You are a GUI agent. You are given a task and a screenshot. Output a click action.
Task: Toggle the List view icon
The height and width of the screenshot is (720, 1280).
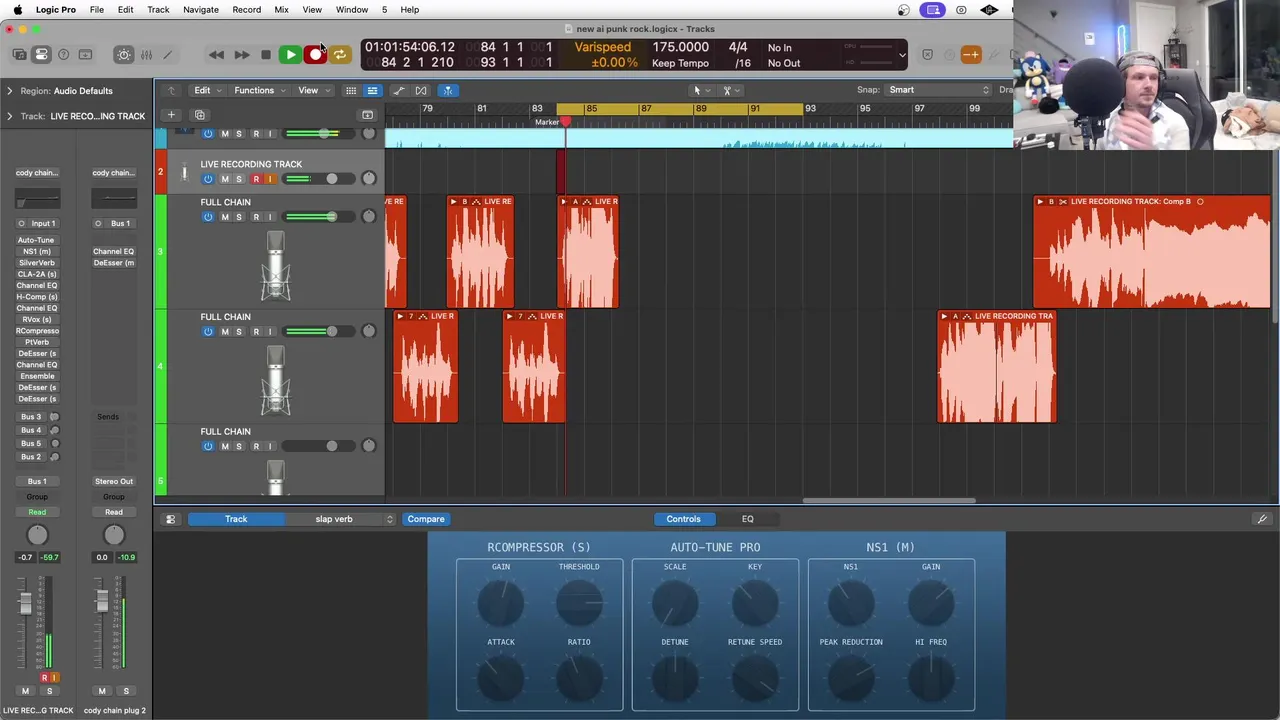[372, 90]
